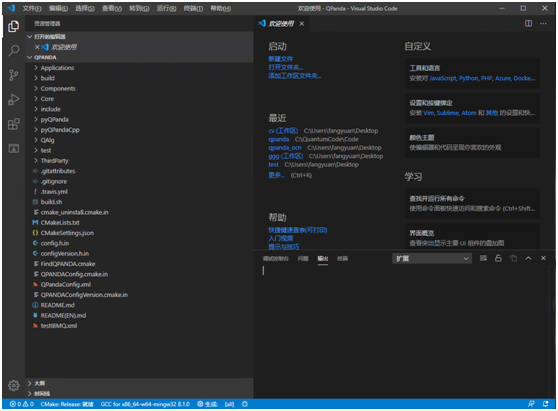Click the 更多... recent link
This screenshot has height=411, width=558.
(277, 175)
